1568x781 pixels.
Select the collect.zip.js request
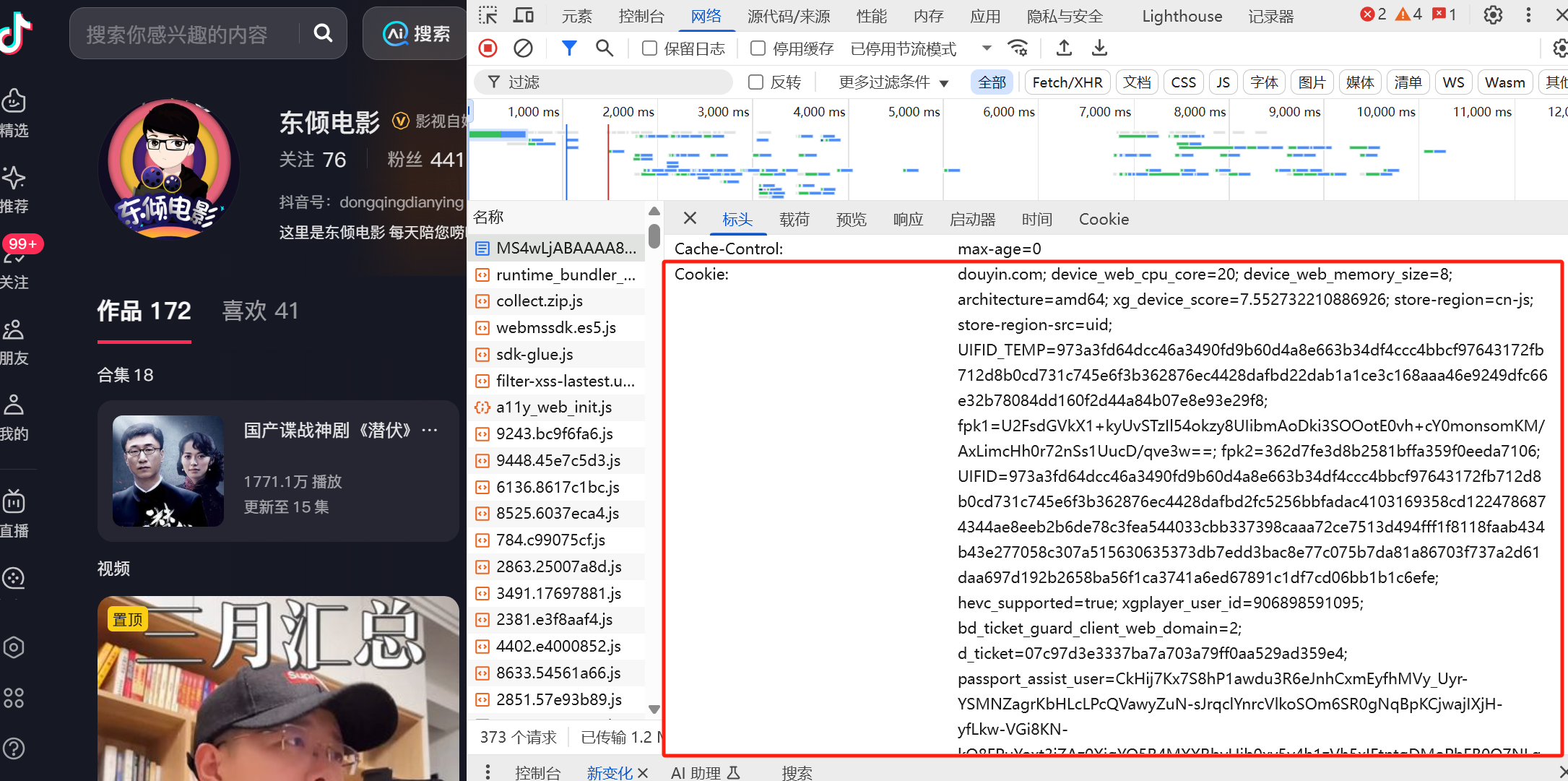coord(539,301)
